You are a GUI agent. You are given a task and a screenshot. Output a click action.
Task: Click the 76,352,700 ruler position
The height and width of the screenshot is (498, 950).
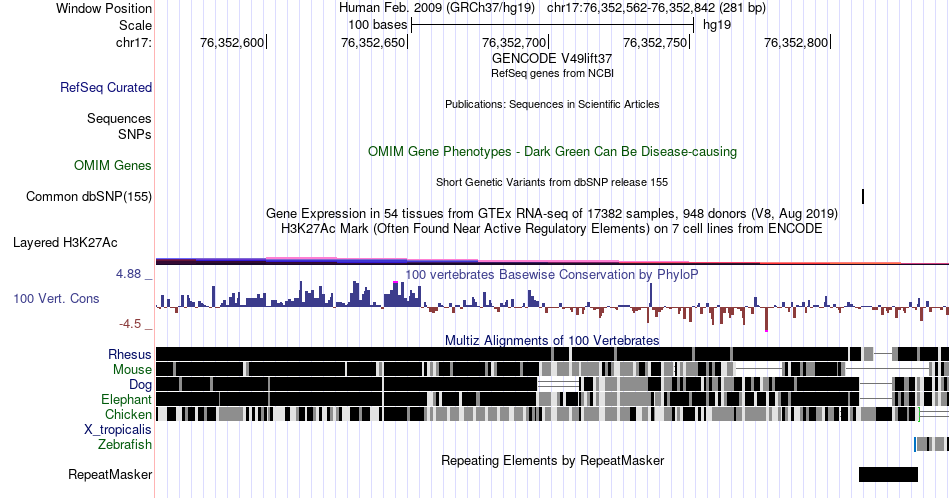514,42
